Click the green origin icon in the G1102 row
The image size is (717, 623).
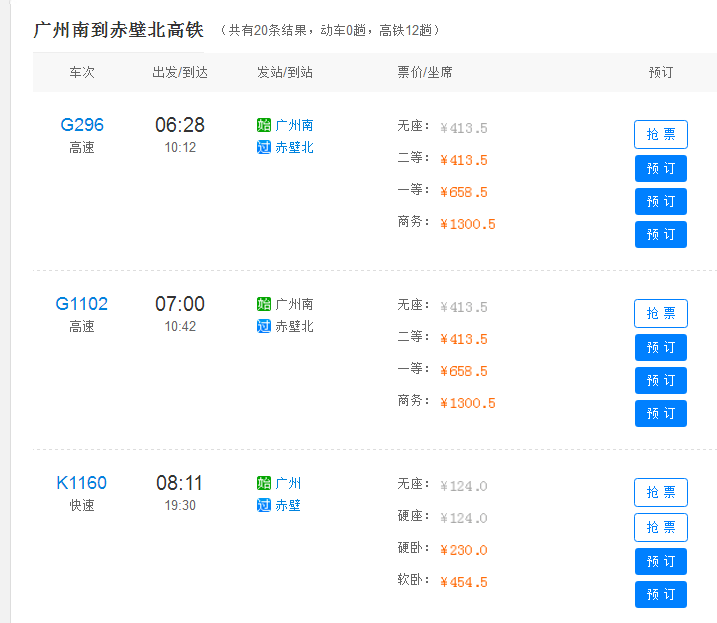coord(264,304)
